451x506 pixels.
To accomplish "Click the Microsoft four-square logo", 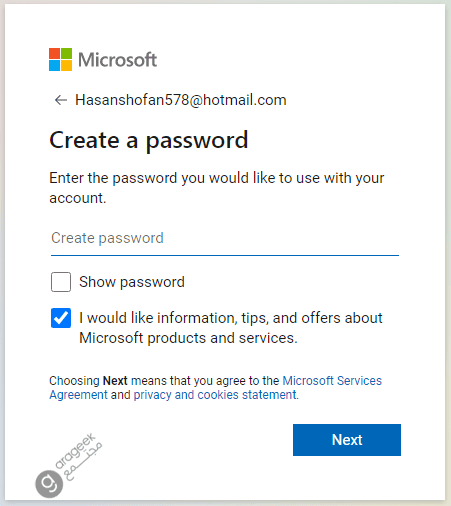I will pos(60,59).
